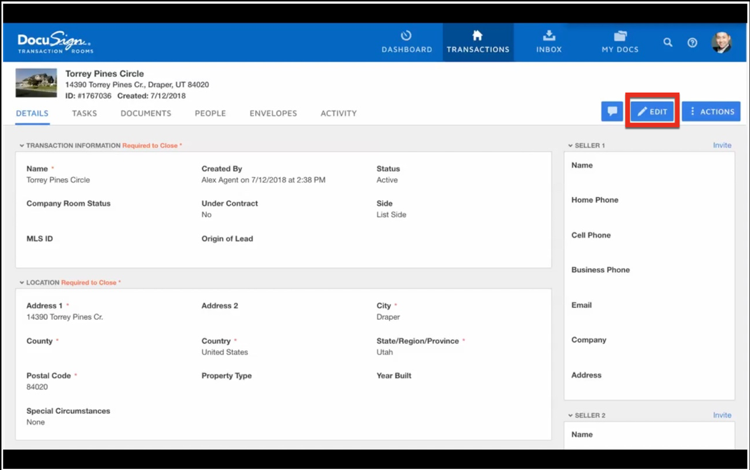The width and height of the screenshot is (750, 470).
Task: Click the search magnifier icon
Action: 668,43
